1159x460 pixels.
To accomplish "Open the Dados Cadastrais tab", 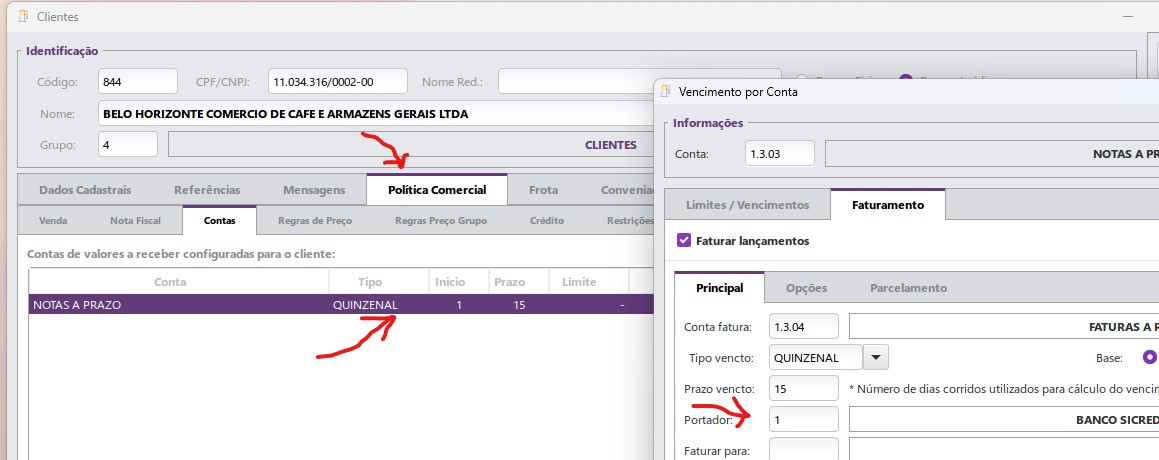I will (x=86, y=190).
